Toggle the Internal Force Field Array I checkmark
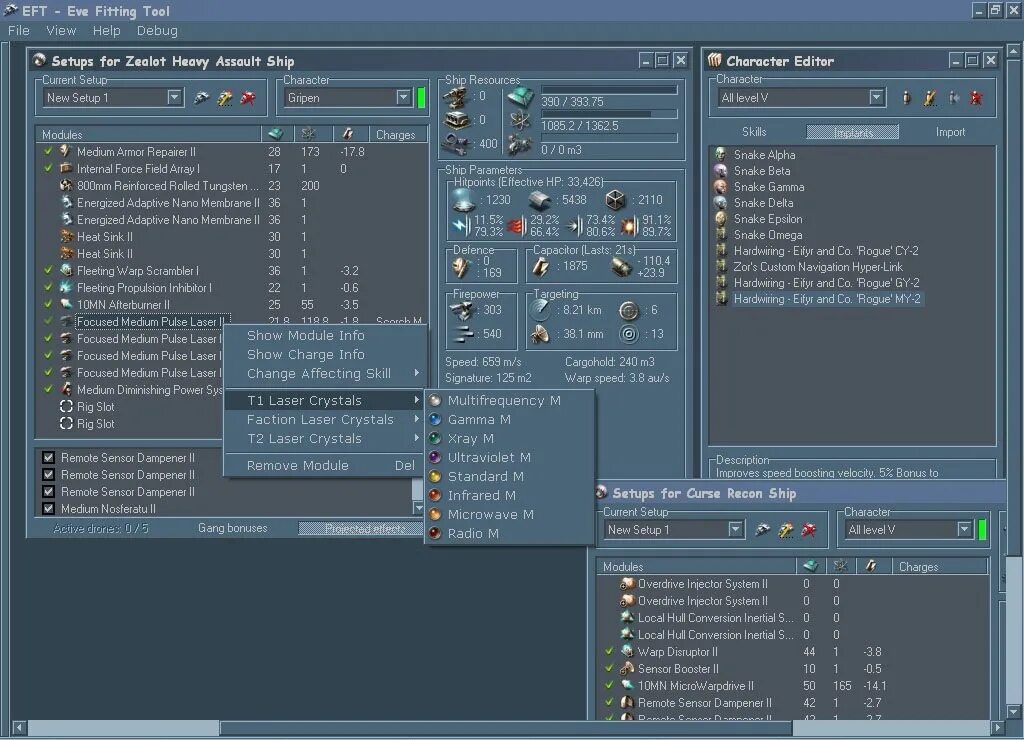The image size is (1024, 740). click(x=48, y=169)
